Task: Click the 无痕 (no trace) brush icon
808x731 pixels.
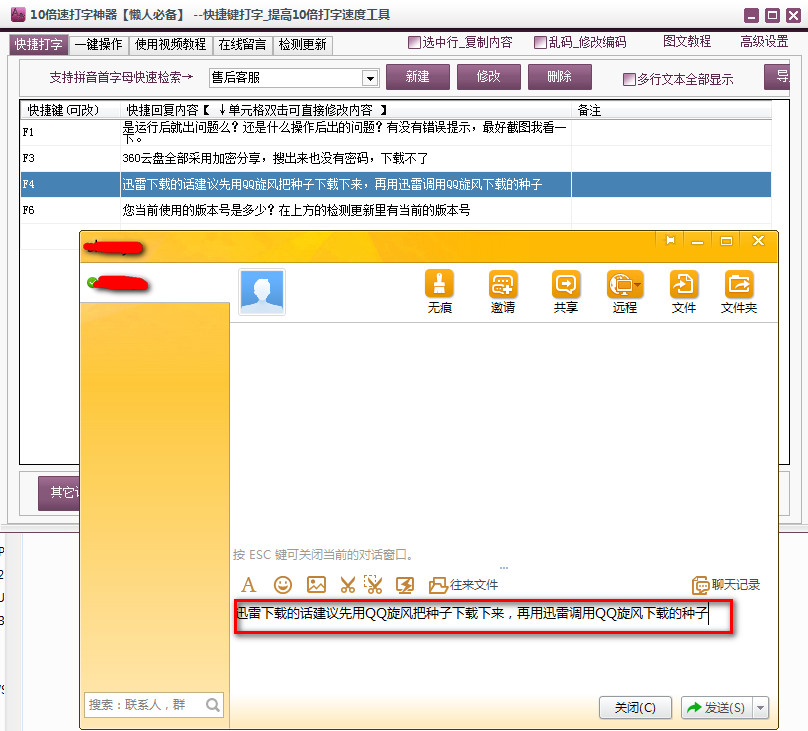Action: tap(439, 284)
